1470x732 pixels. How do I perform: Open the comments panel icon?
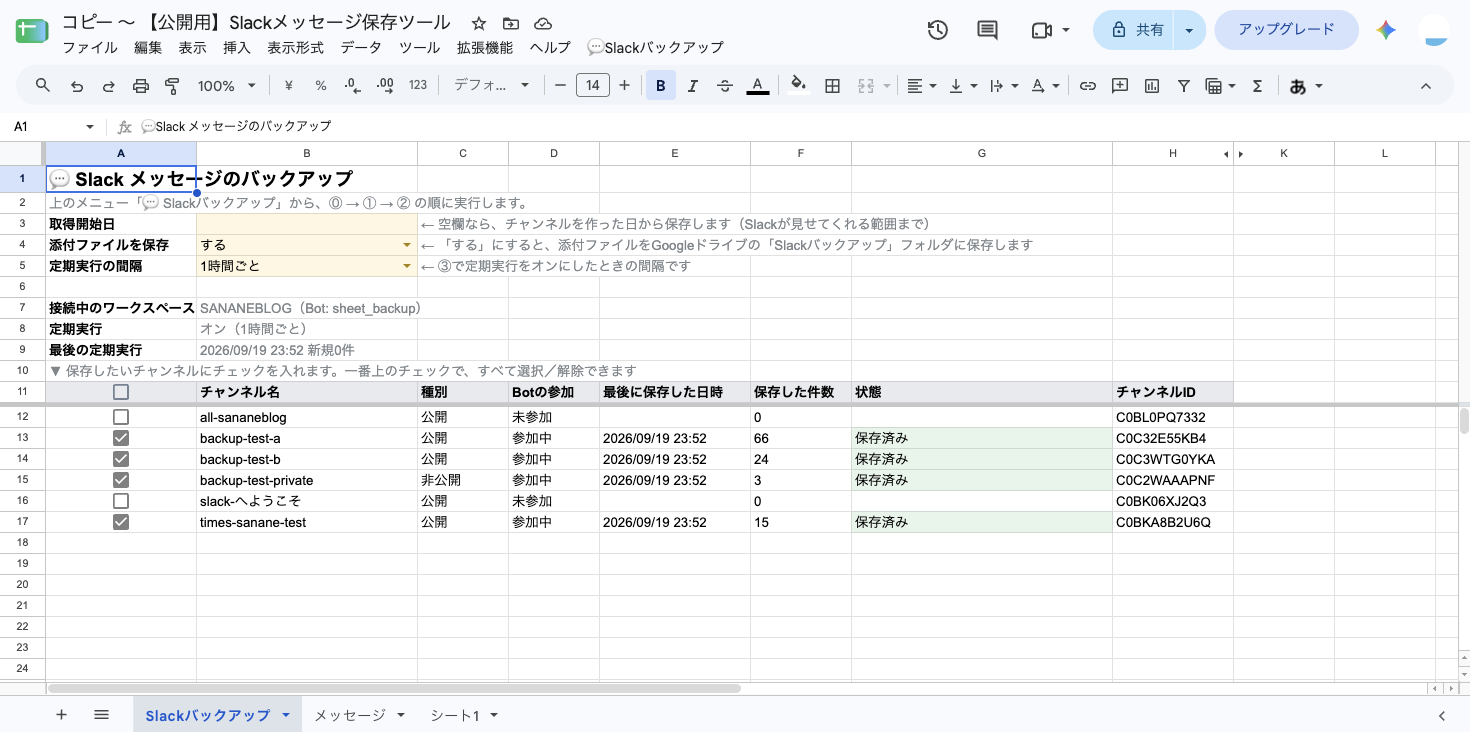click(x=987, y=30)
